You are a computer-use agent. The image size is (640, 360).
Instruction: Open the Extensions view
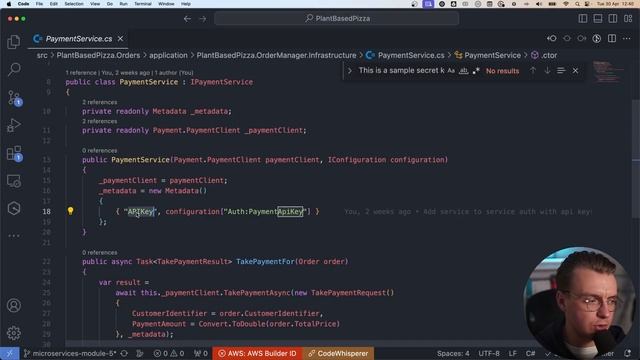[x=14, y=153]
